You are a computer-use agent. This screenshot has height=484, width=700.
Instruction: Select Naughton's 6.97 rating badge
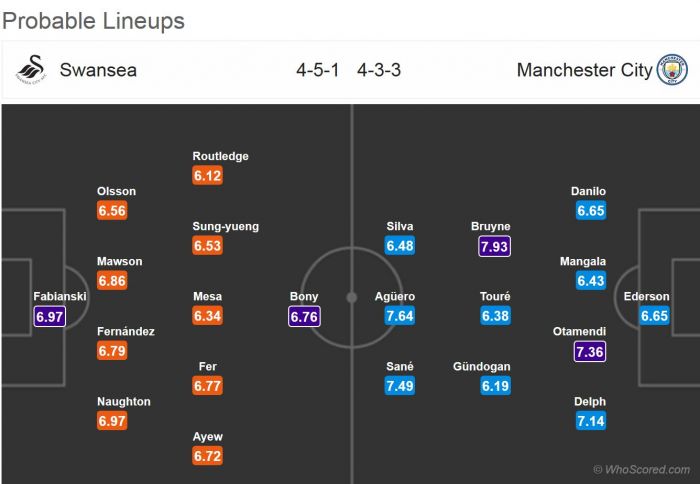pos(112,421)
